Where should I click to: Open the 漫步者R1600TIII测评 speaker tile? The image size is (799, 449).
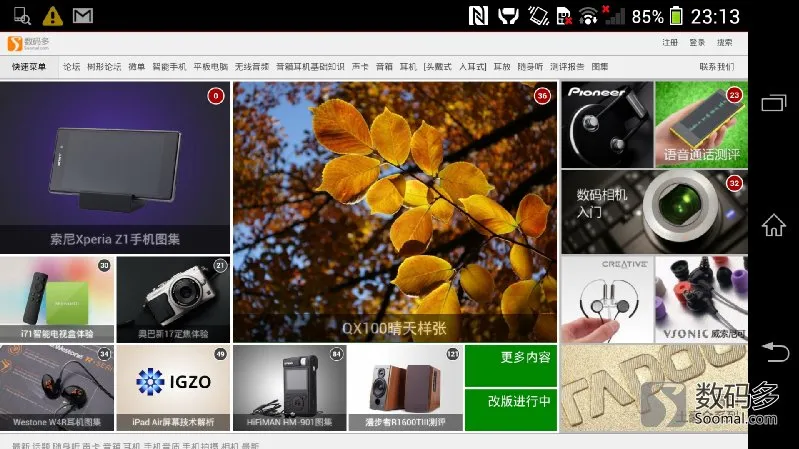[x=406, y=388]
